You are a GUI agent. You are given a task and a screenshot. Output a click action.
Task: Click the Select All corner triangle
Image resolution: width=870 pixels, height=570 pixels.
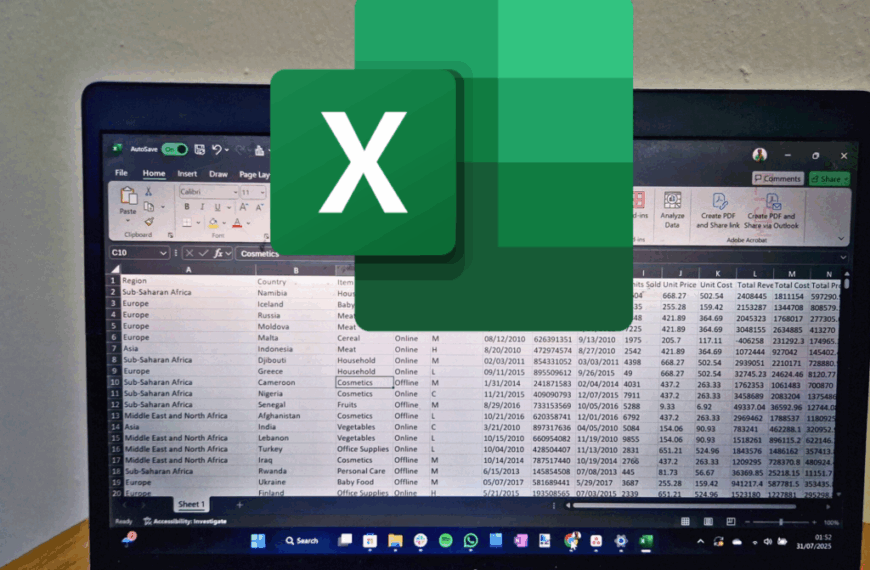tap(115, 269)
